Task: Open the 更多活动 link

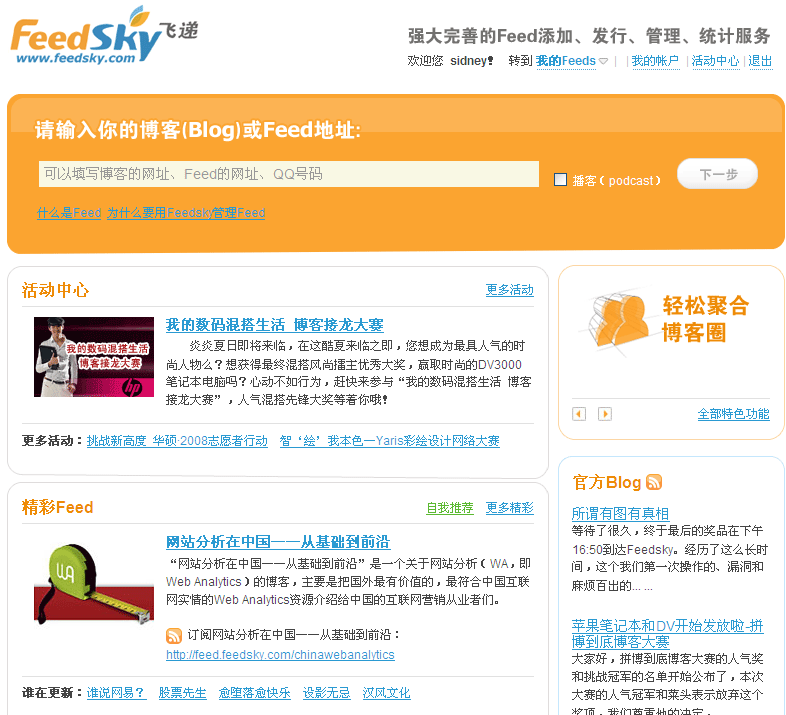Action: (509, 290)
